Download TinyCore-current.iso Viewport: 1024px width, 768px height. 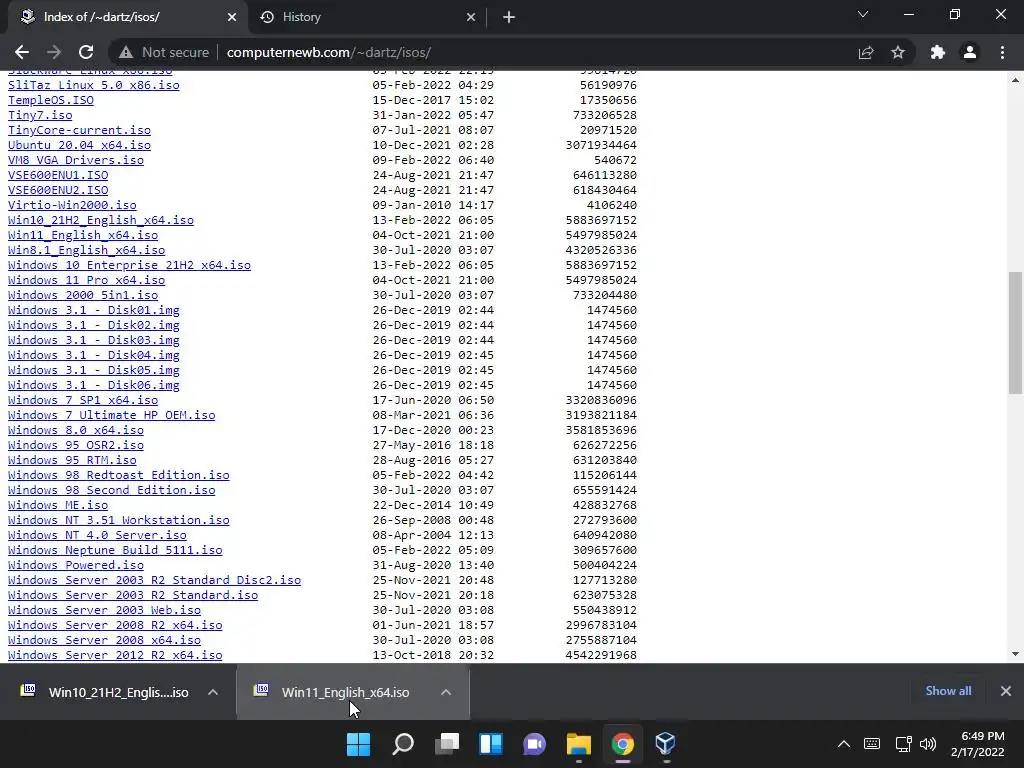[79, 130]
